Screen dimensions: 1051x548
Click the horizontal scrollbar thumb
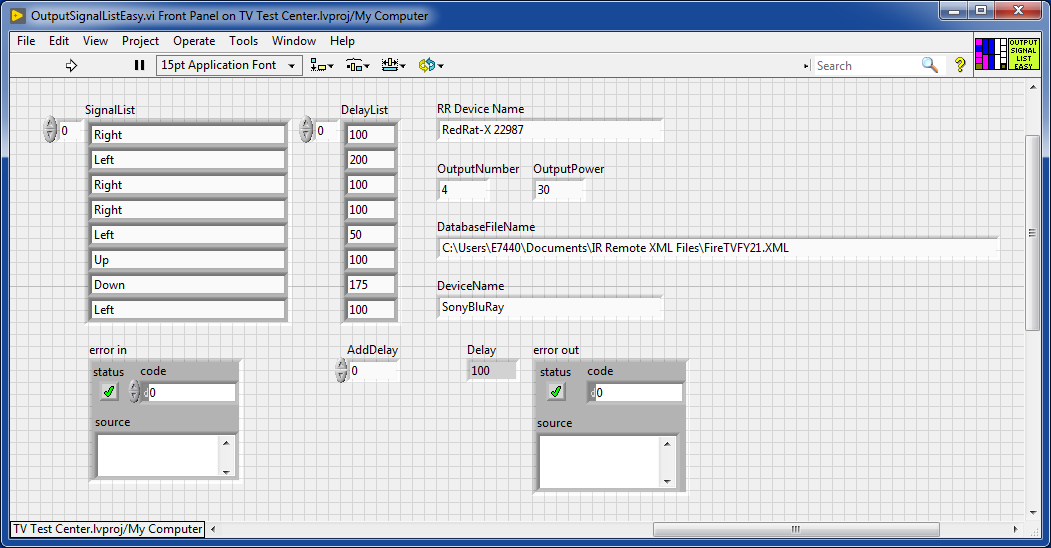pos(796,529)
